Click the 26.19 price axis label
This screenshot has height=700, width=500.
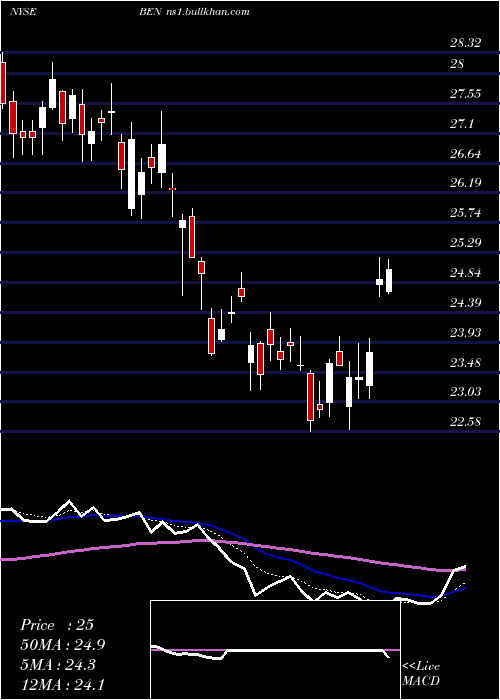(x=465, y=183)
